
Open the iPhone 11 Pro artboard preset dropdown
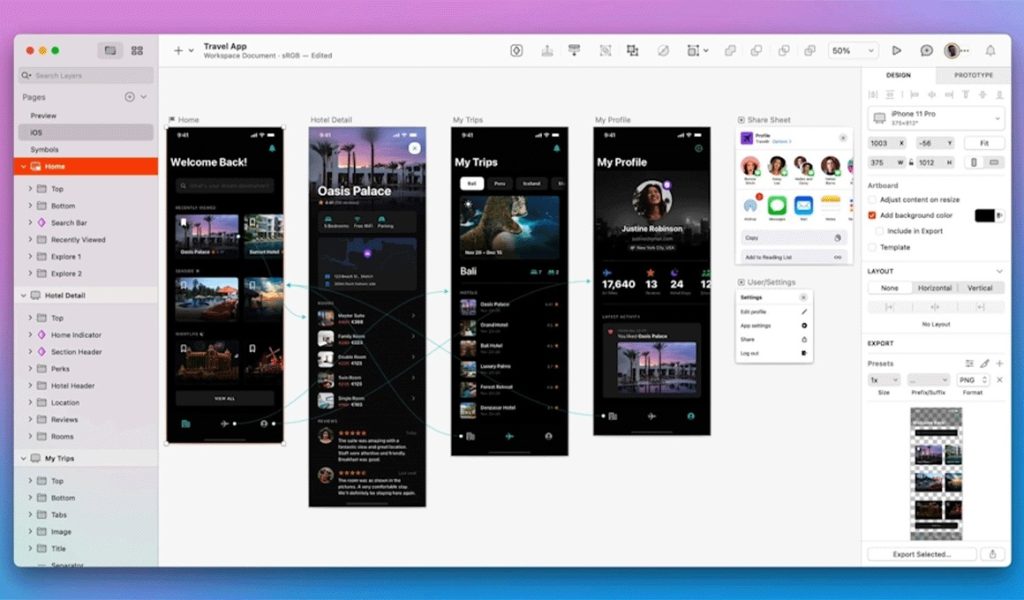pos(936,118)
